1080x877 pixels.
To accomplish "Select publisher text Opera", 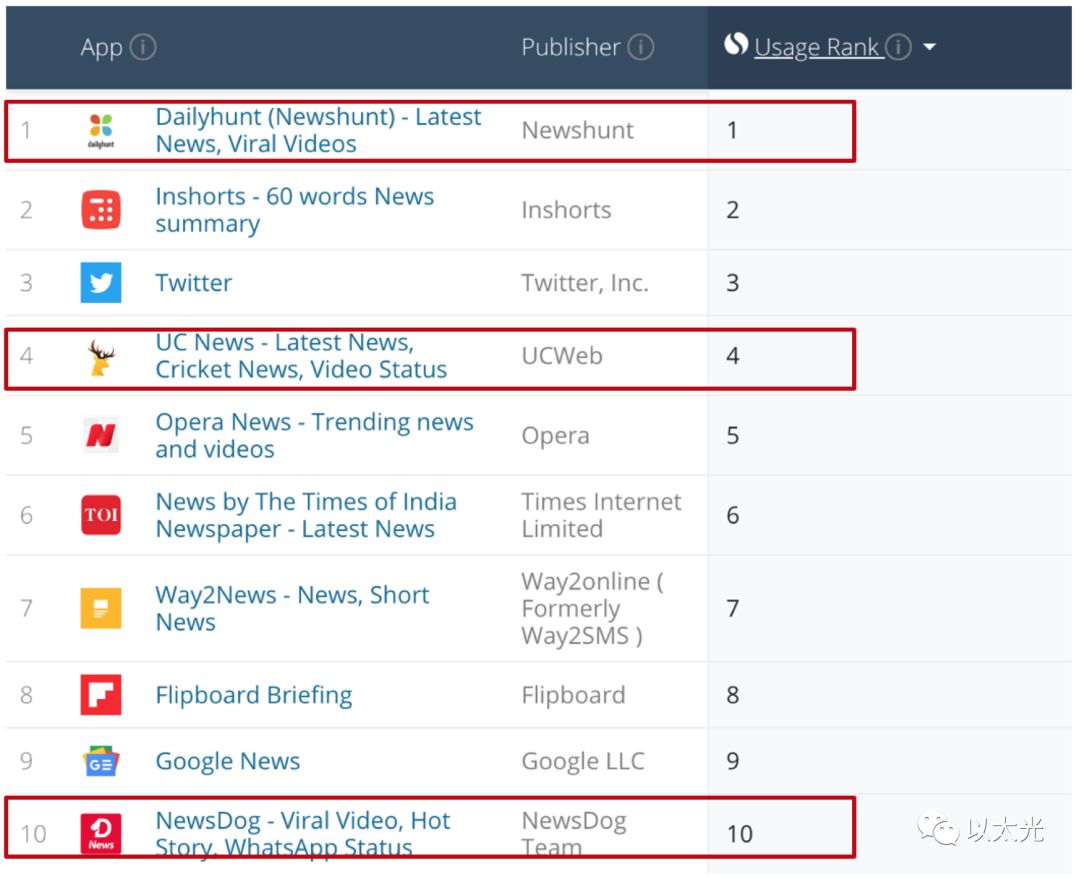I will tap(555, 435).
